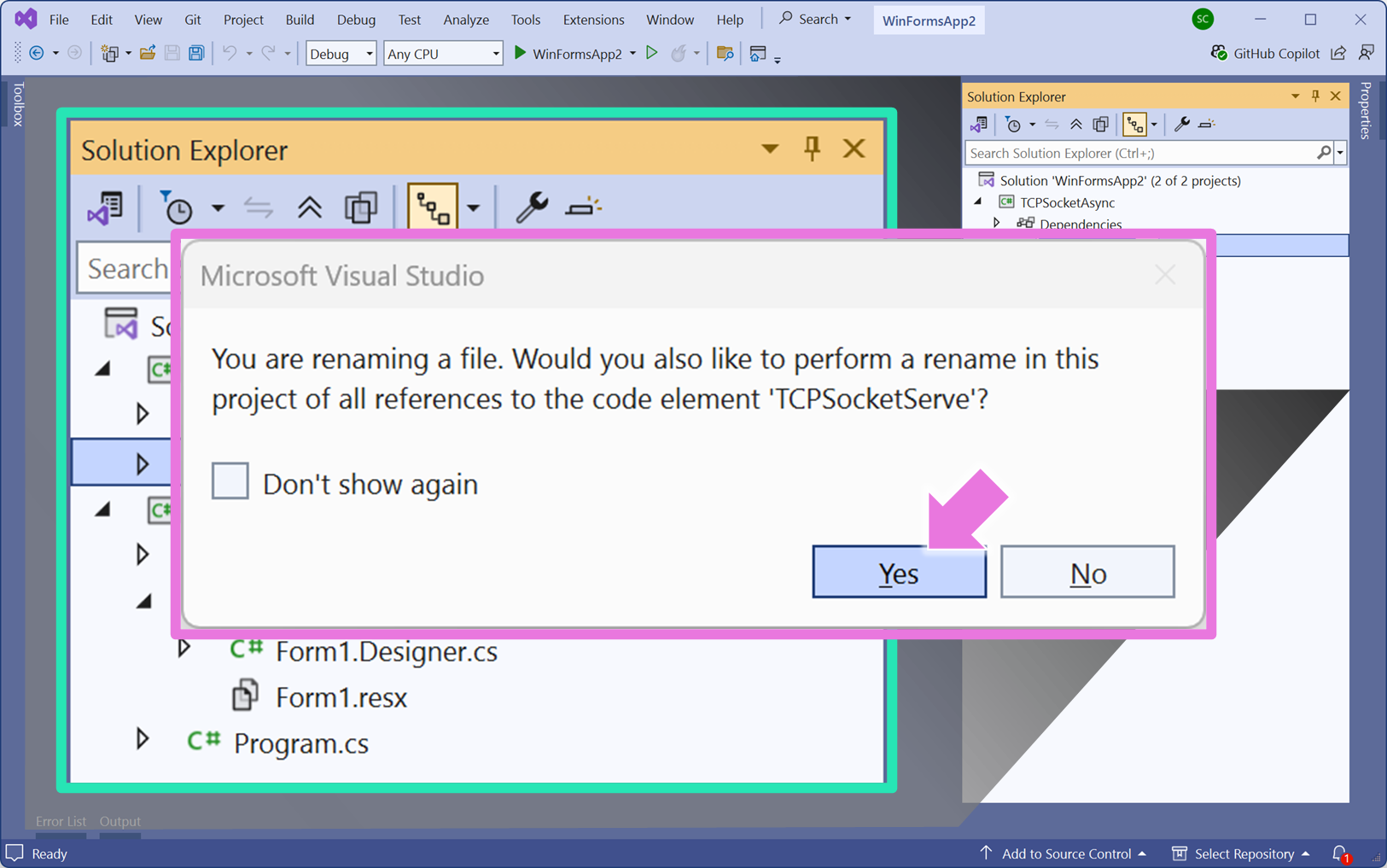Open the SC account avatar

pyautogui.click(x=1203, y=19)
